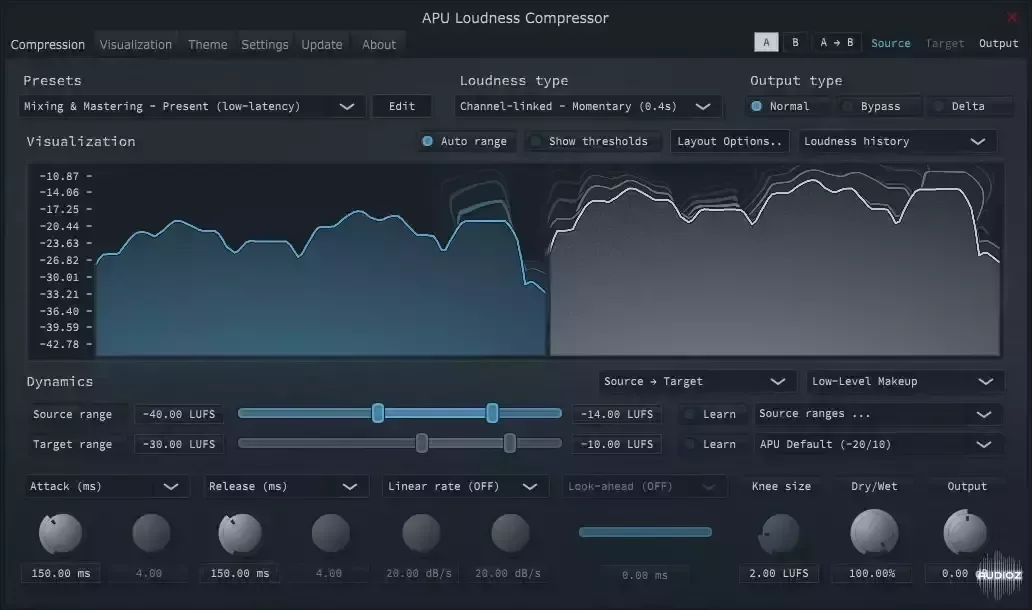Toggle the Source display label
Screen dimensions: 1032x610
(890, 43)
